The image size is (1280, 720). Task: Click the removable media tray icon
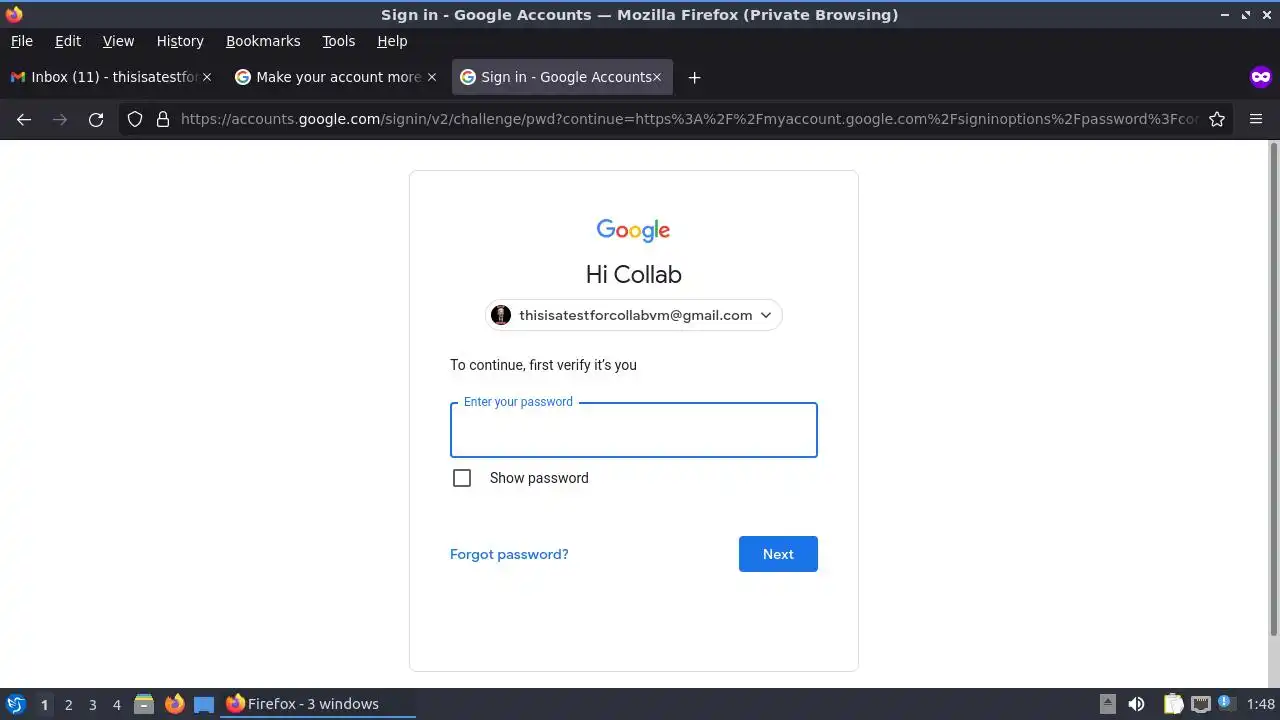(1108, 704)
